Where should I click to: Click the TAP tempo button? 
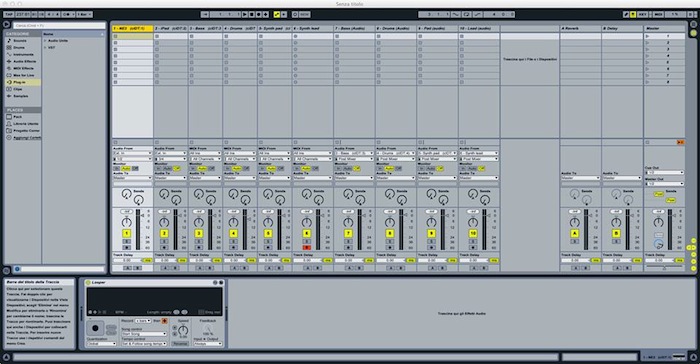[8, 14]
